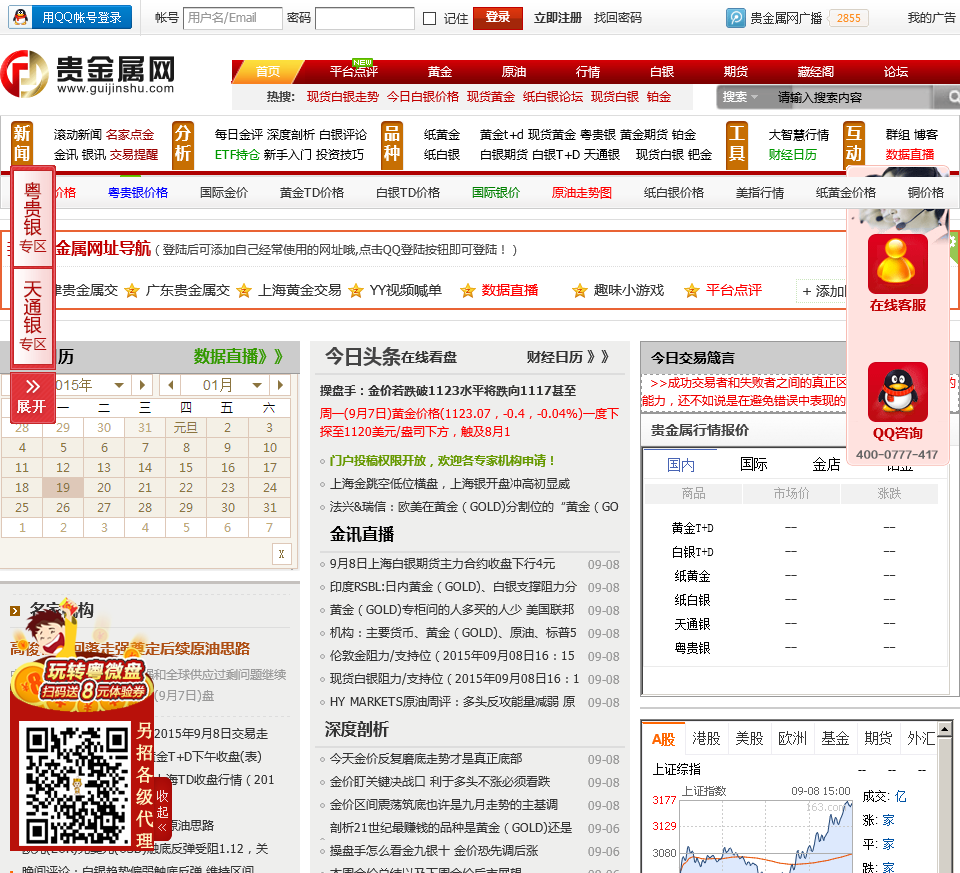Open the 平台点评 navigation tab
The image size is (960, 873).
pos(354,72)
